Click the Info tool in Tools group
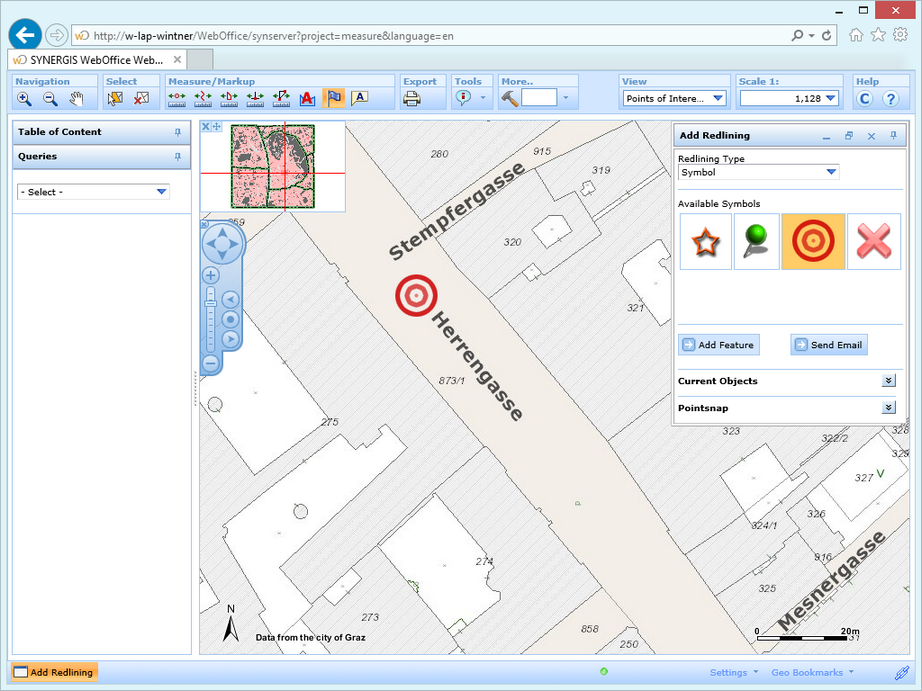 (466, 99)
